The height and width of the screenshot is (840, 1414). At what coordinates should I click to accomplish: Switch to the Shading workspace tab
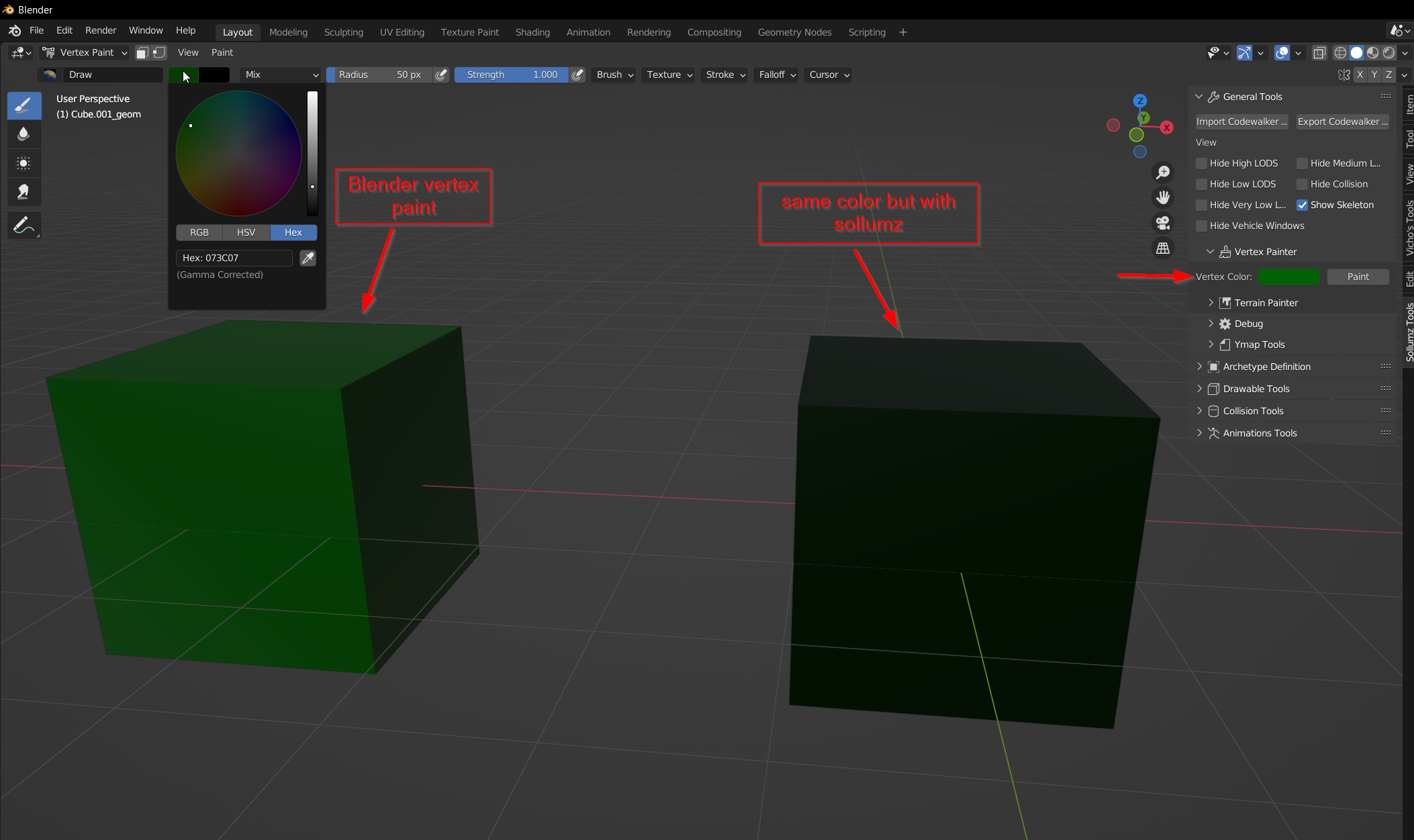(532, 32)
